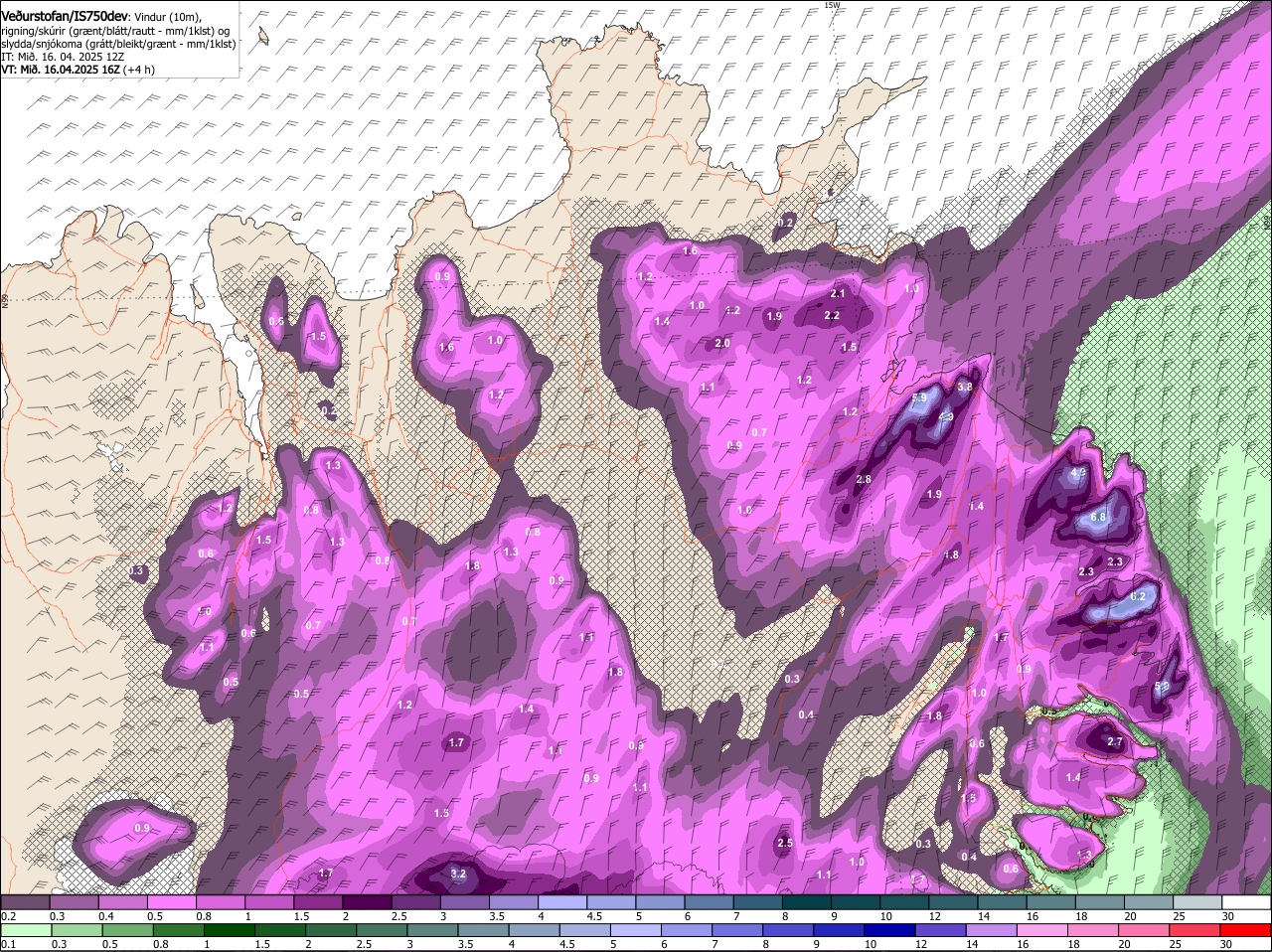Select the white snow swatch labeled 30

(x=1247, y=903)
